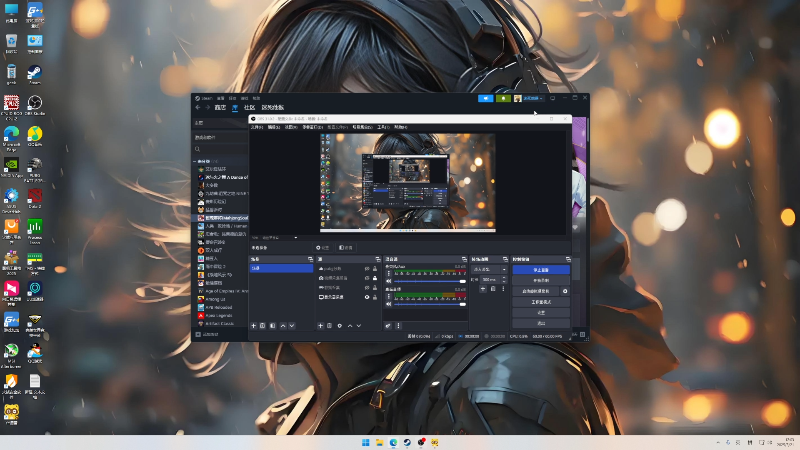Screen dimensions: 800x450
Task: Move source up arrow in Sources panel
Action: [350, 326]
